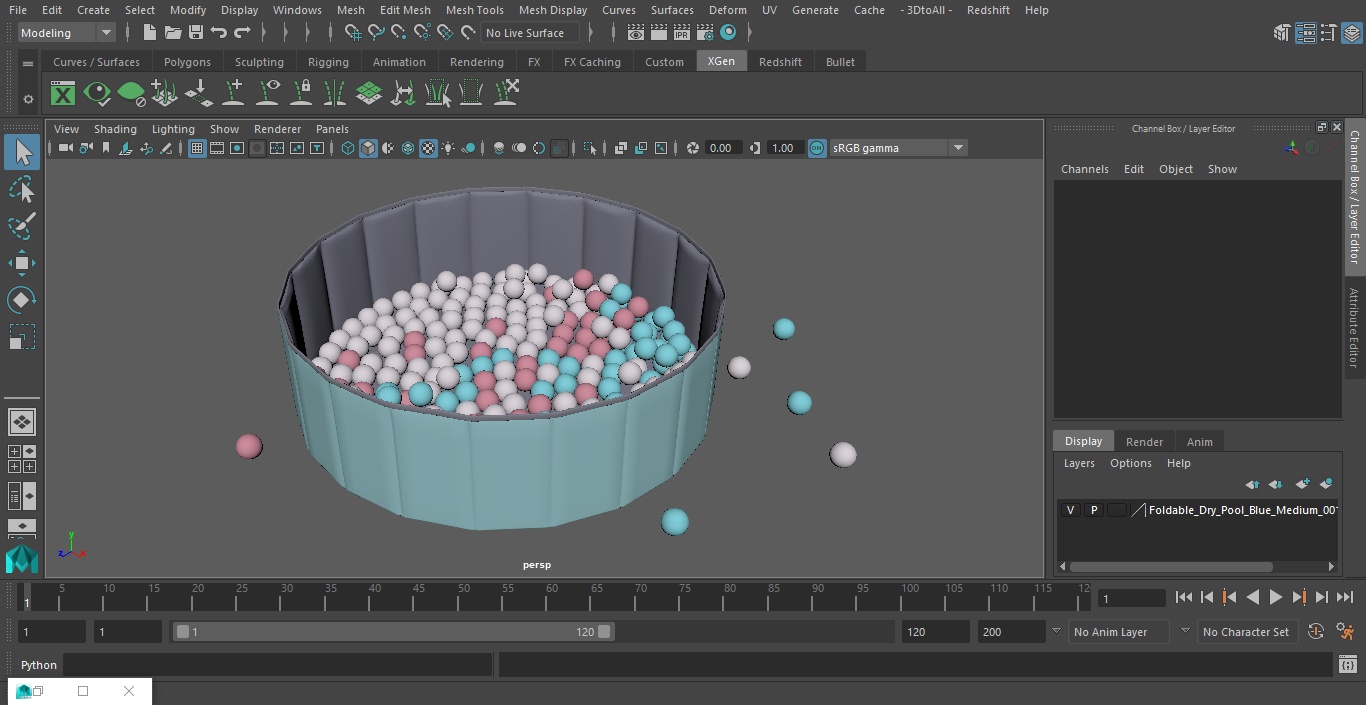This screenshot has width=1366, height=705.
Task: Open the shelf menu lines icon above the gear
Action: tap(28, 62)
